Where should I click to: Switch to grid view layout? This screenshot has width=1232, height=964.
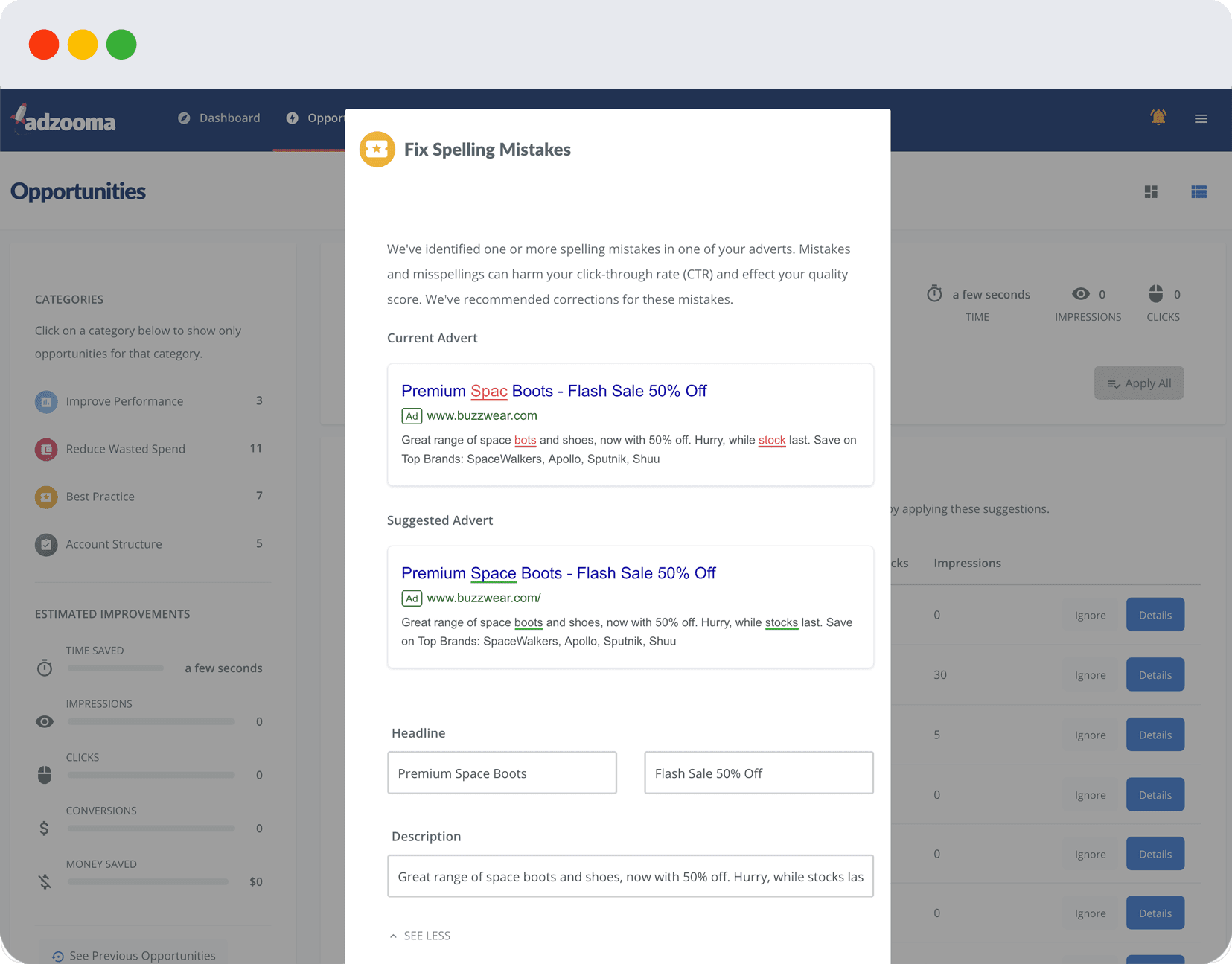coord(1151,192)
